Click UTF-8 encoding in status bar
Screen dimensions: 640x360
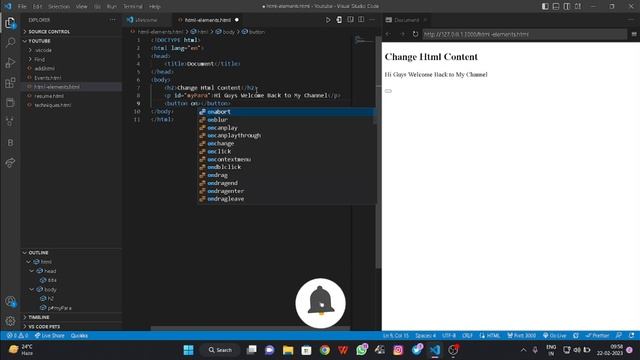pos(449,336)
